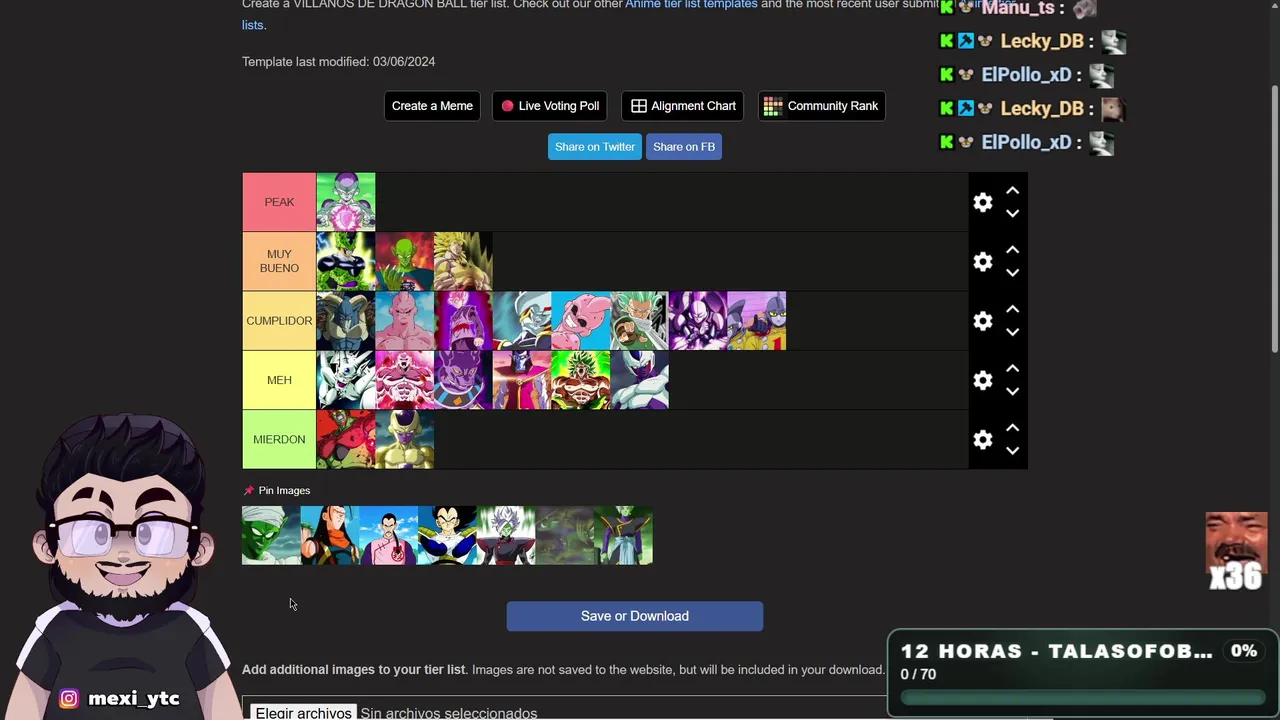Viewport: 1280px width, 720px height.
Task: Move MUY BUENO row up
Action: (1012, 249)
